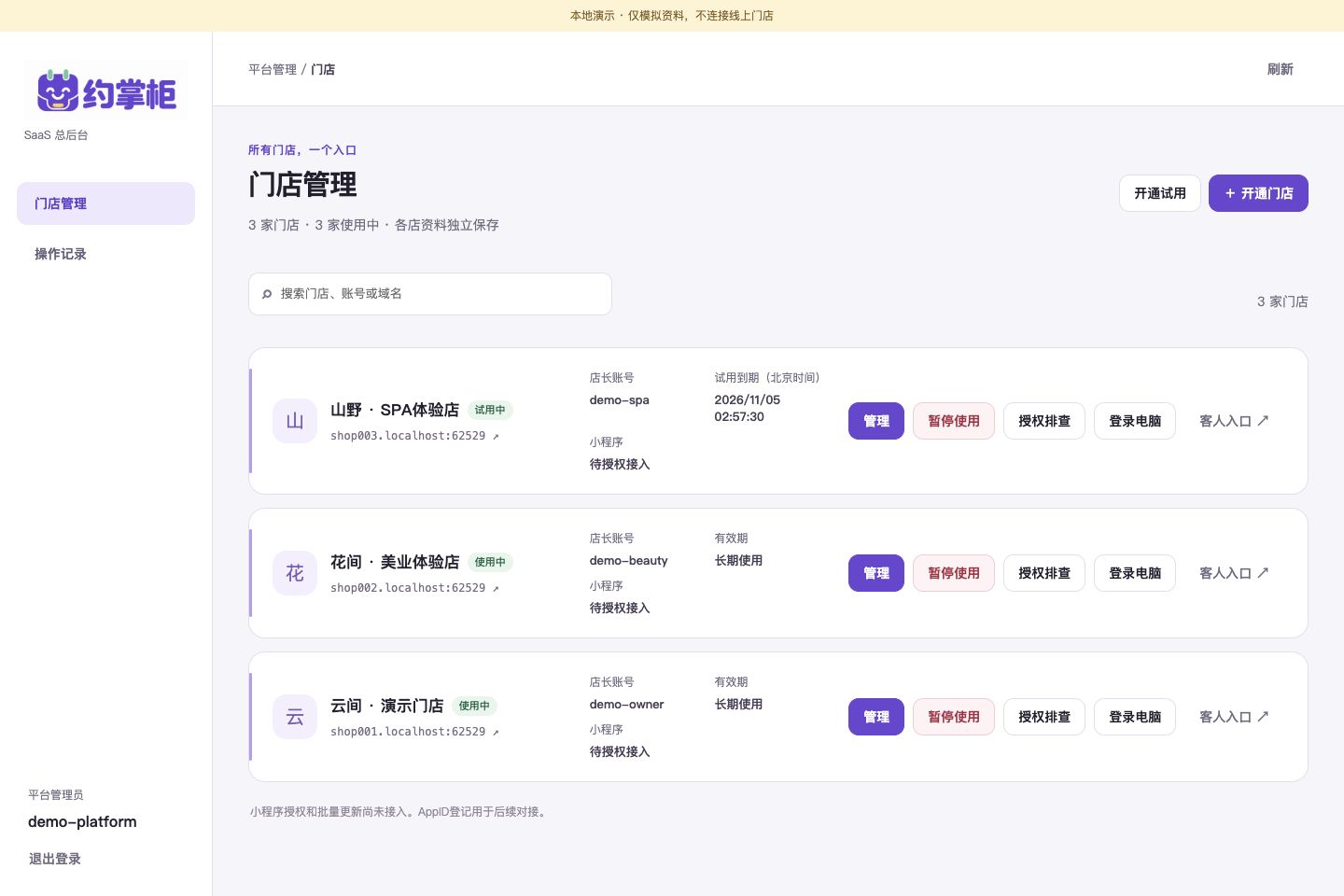Click the 使用中 badge on 花间 美业体验店
The image size is (1344, 896).
click(x=490, y=562)
